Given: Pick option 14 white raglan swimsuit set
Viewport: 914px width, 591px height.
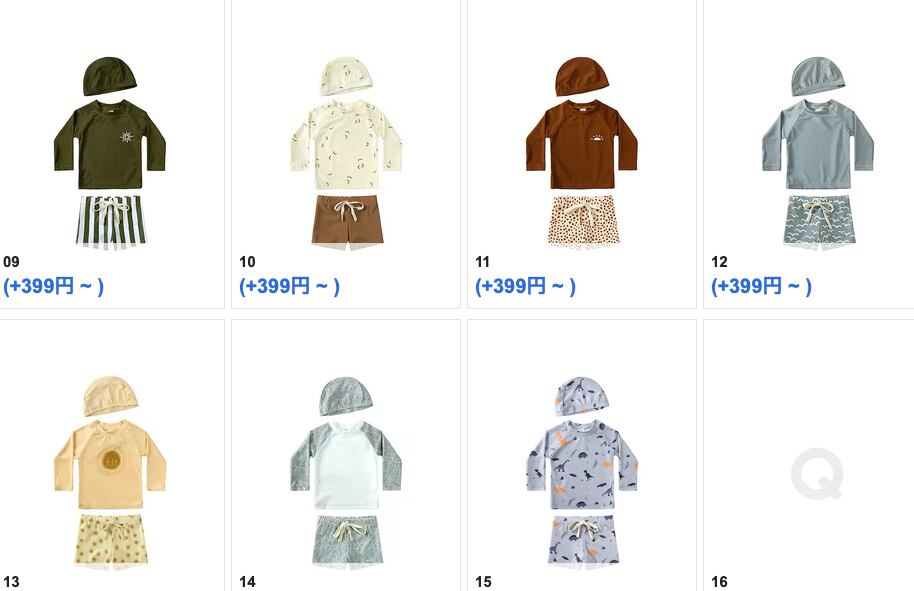Looking at the screenshot, I should [346, 473].
